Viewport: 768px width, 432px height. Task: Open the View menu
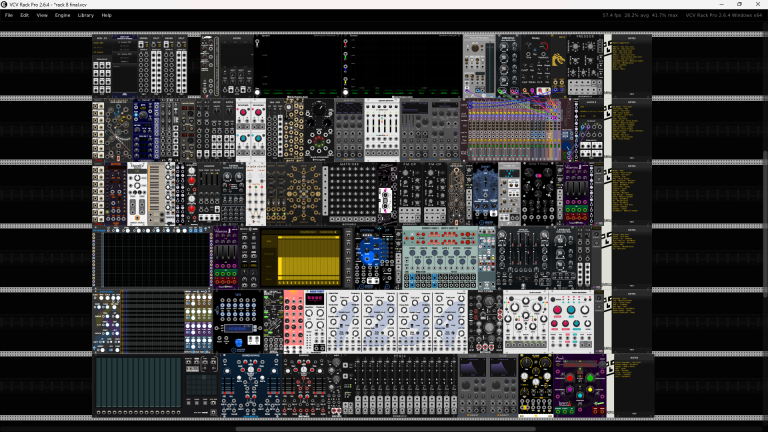42,15
